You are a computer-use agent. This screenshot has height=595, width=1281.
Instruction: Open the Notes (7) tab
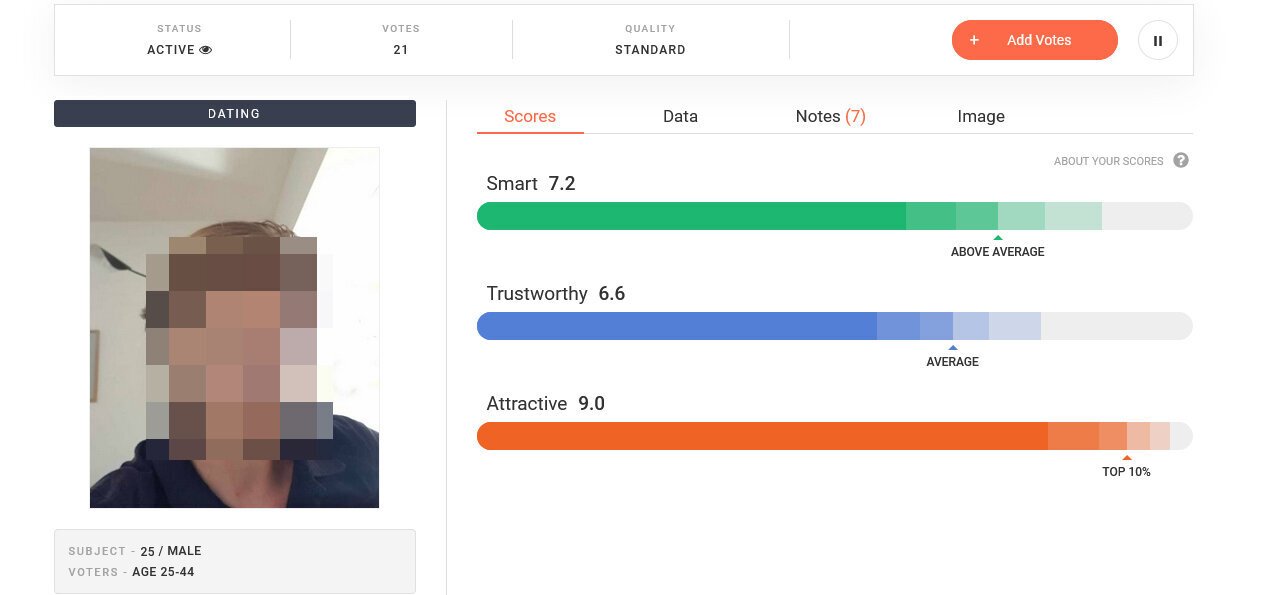click(830, 116)
